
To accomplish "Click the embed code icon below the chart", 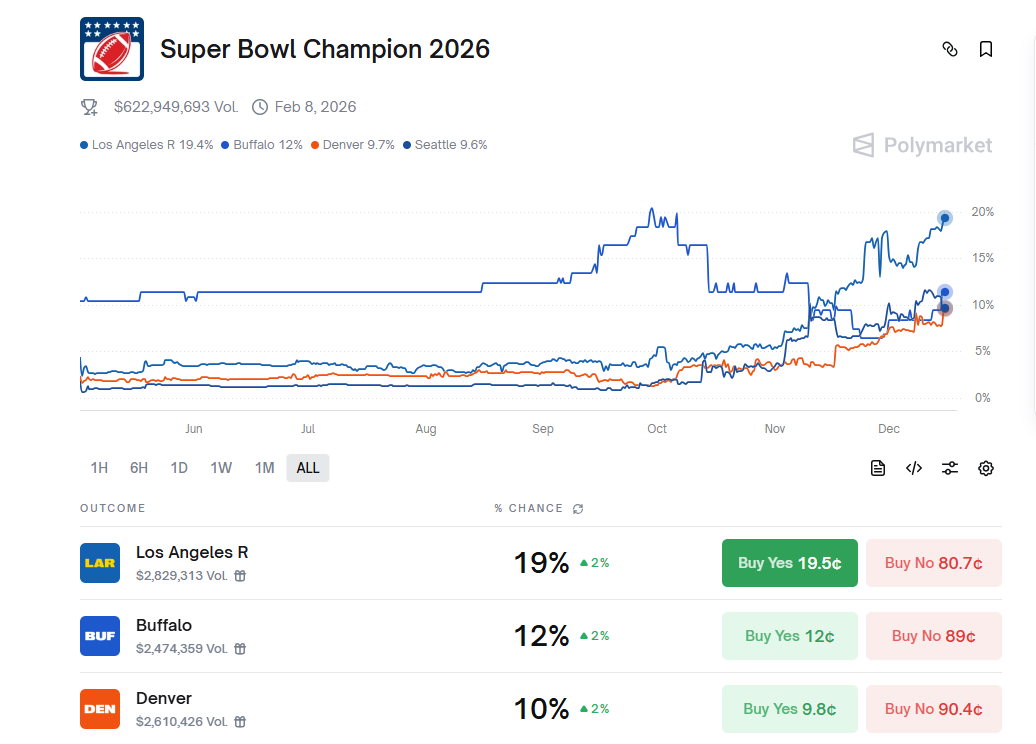I will 913,467.
